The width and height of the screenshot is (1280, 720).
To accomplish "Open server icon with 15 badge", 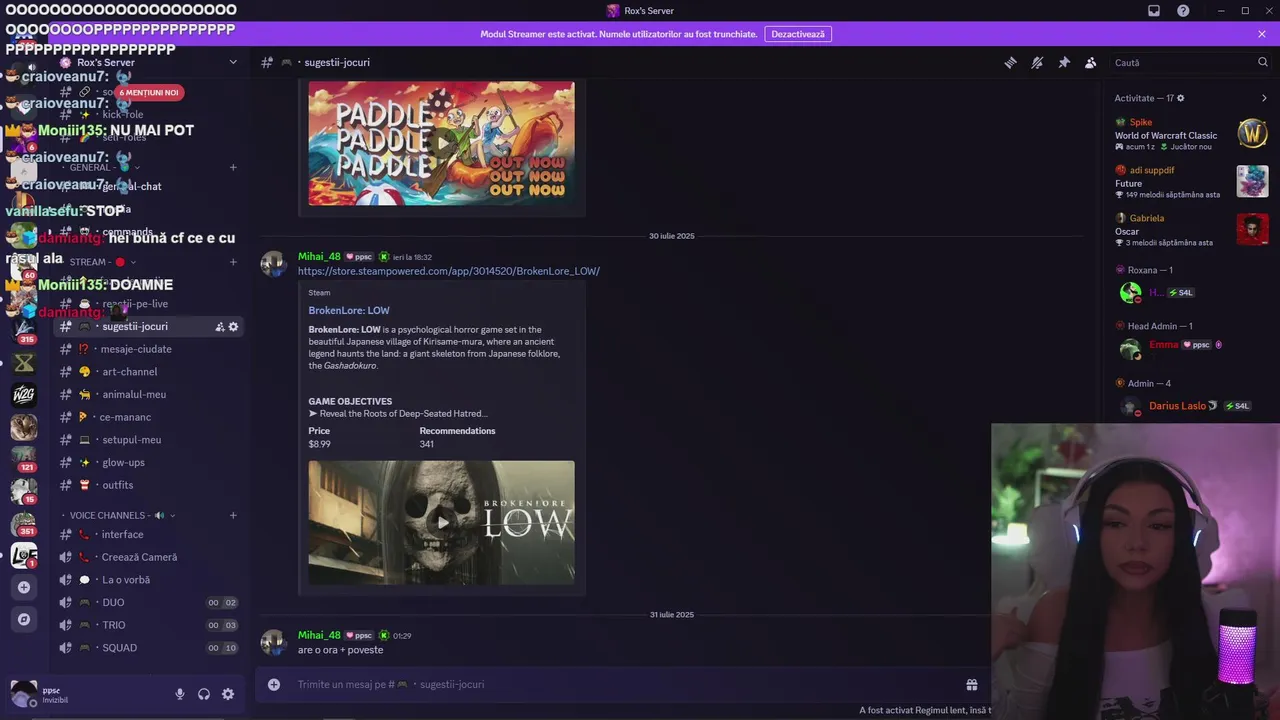I will click(x=24, y=490).
